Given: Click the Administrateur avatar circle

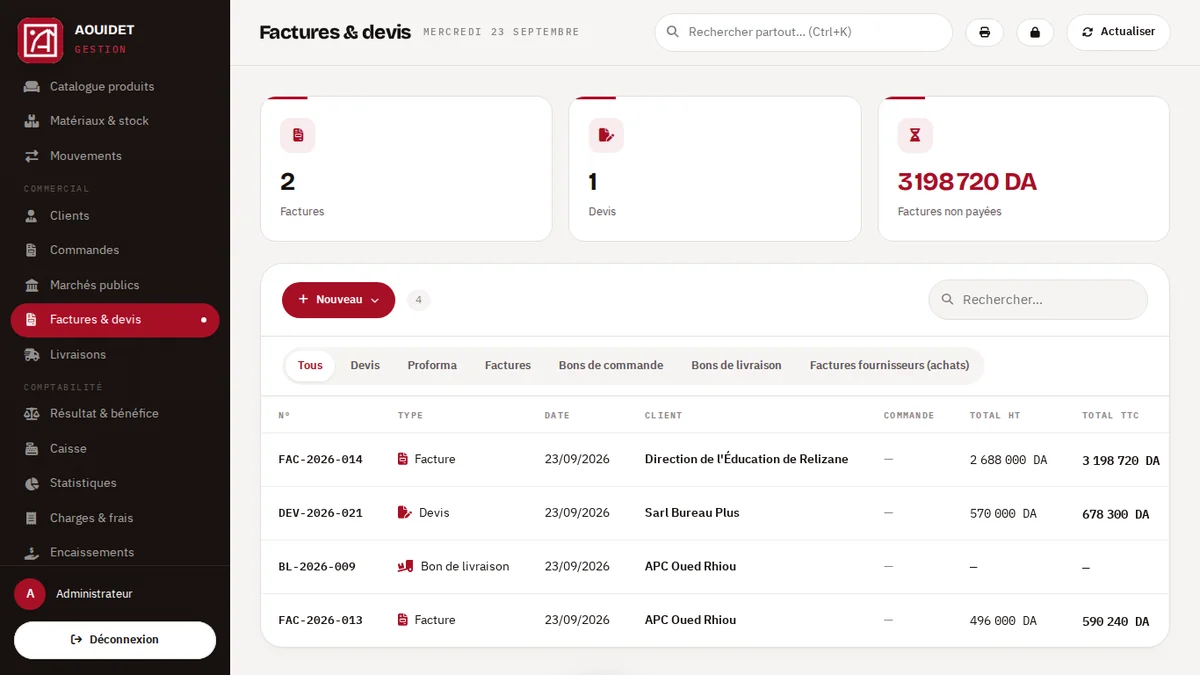Looking at the screenshot, I should [x=30, y=594].
